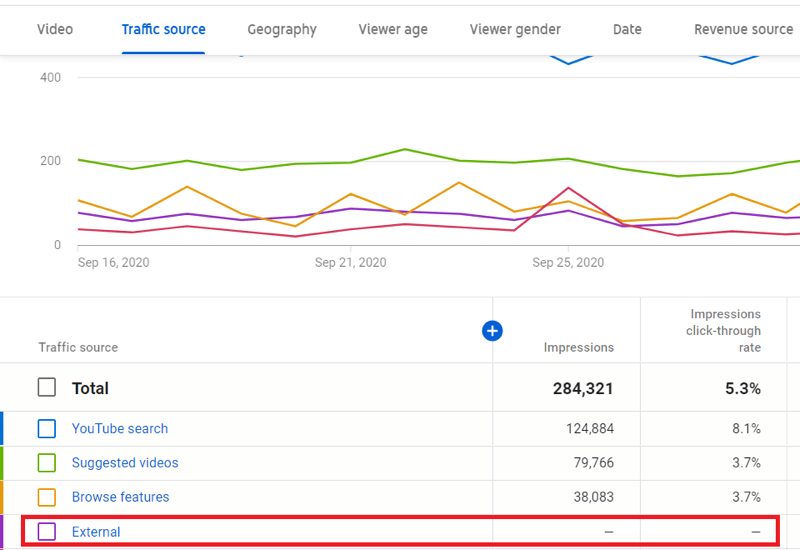Open the Date tab

pos(627,29)
